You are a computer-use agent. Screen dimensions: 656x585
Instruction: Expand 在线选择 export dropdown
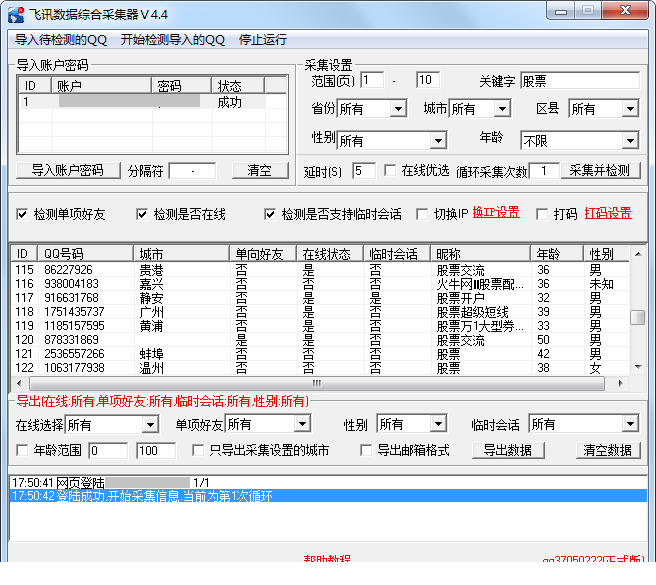150,425
